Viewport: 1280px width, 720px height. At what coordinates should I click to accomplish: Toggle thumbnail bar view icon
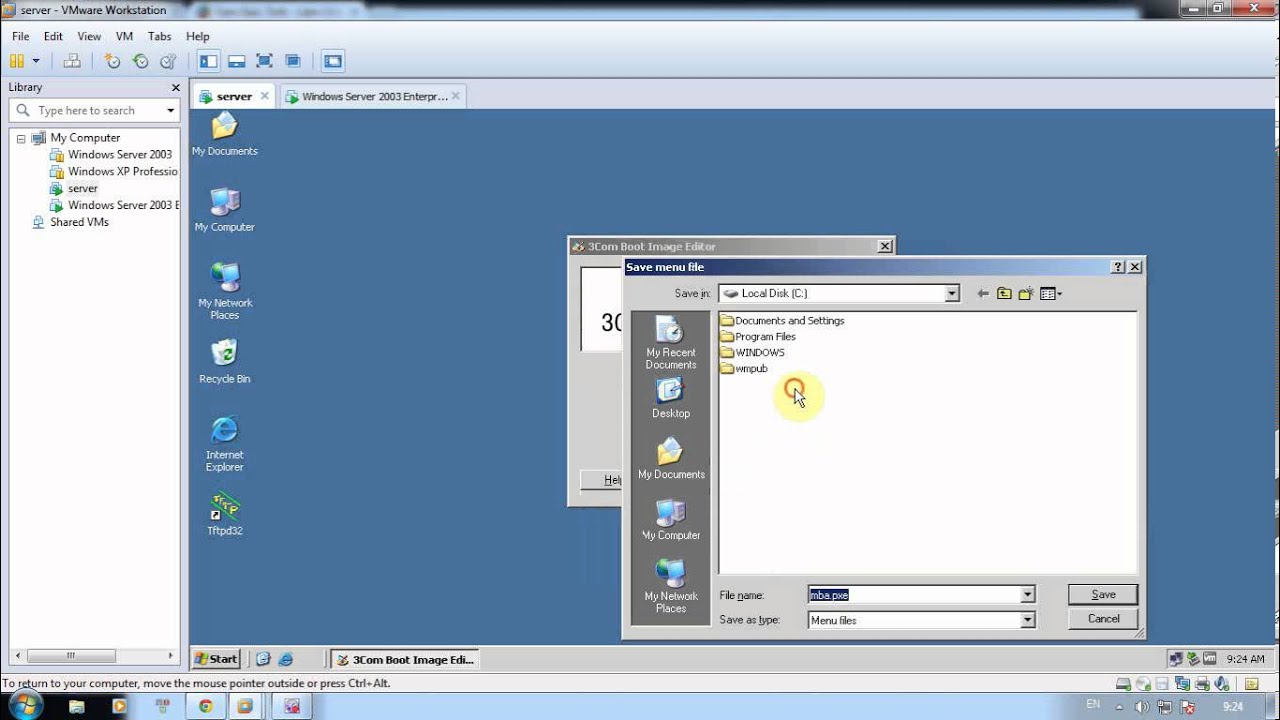click(236, 61)
